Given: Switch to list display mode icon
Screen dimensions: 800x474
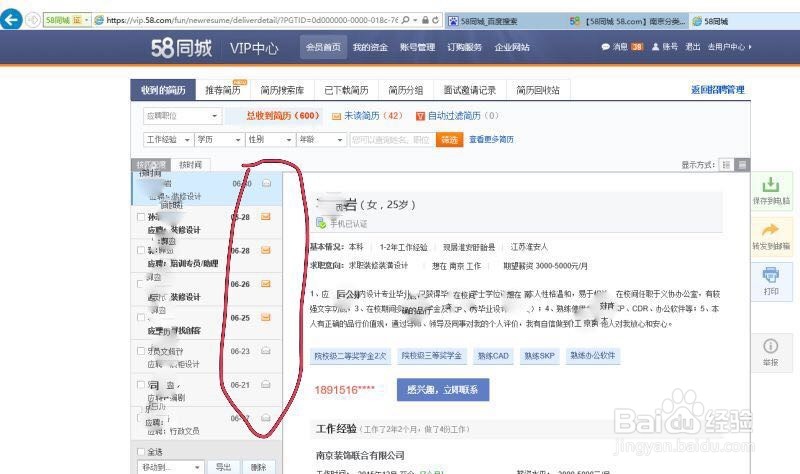Looking at the screenshot, I should (726, 164).
